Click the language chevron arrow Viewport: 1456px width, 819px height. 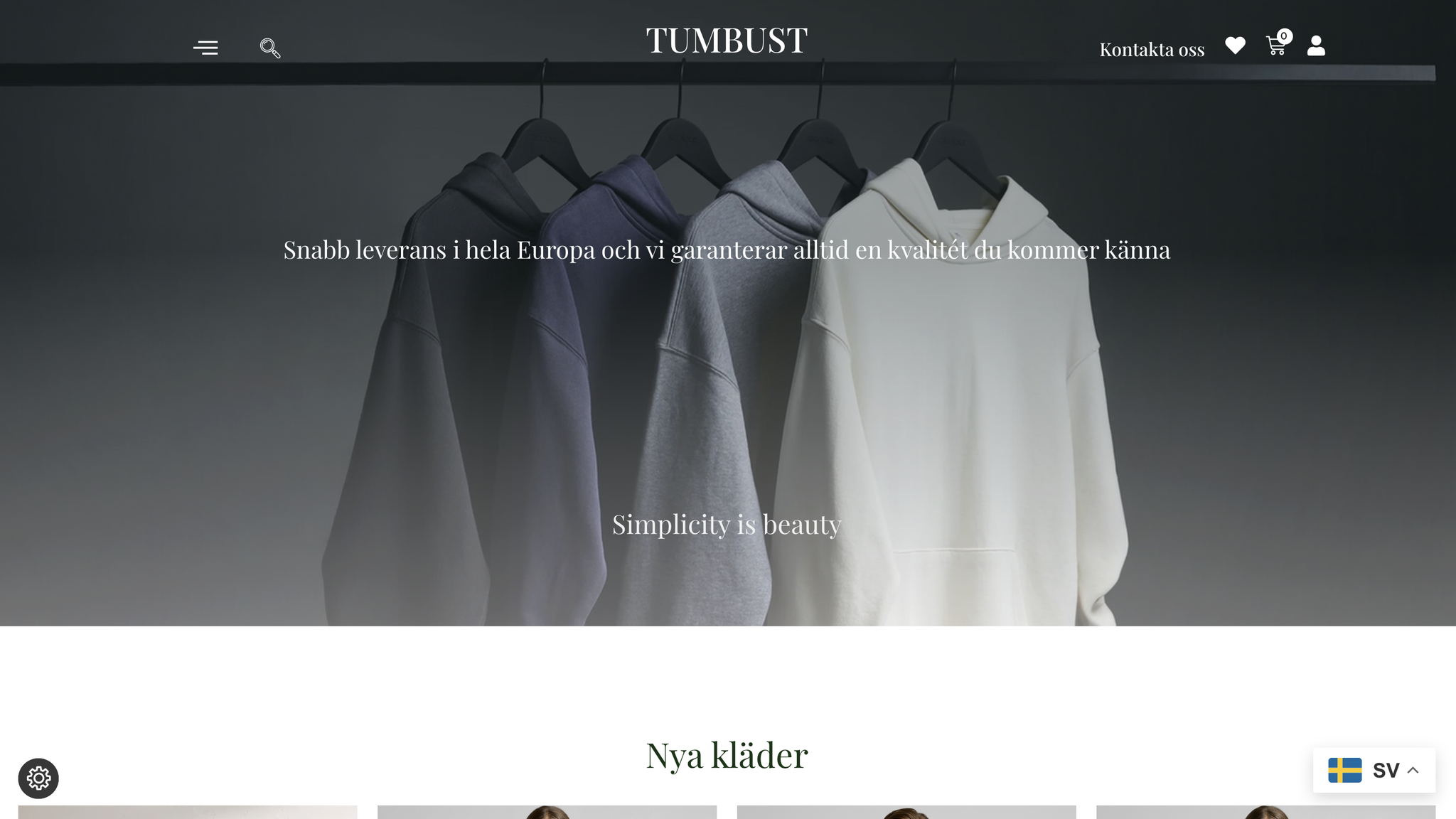(x=1413, y=770)
